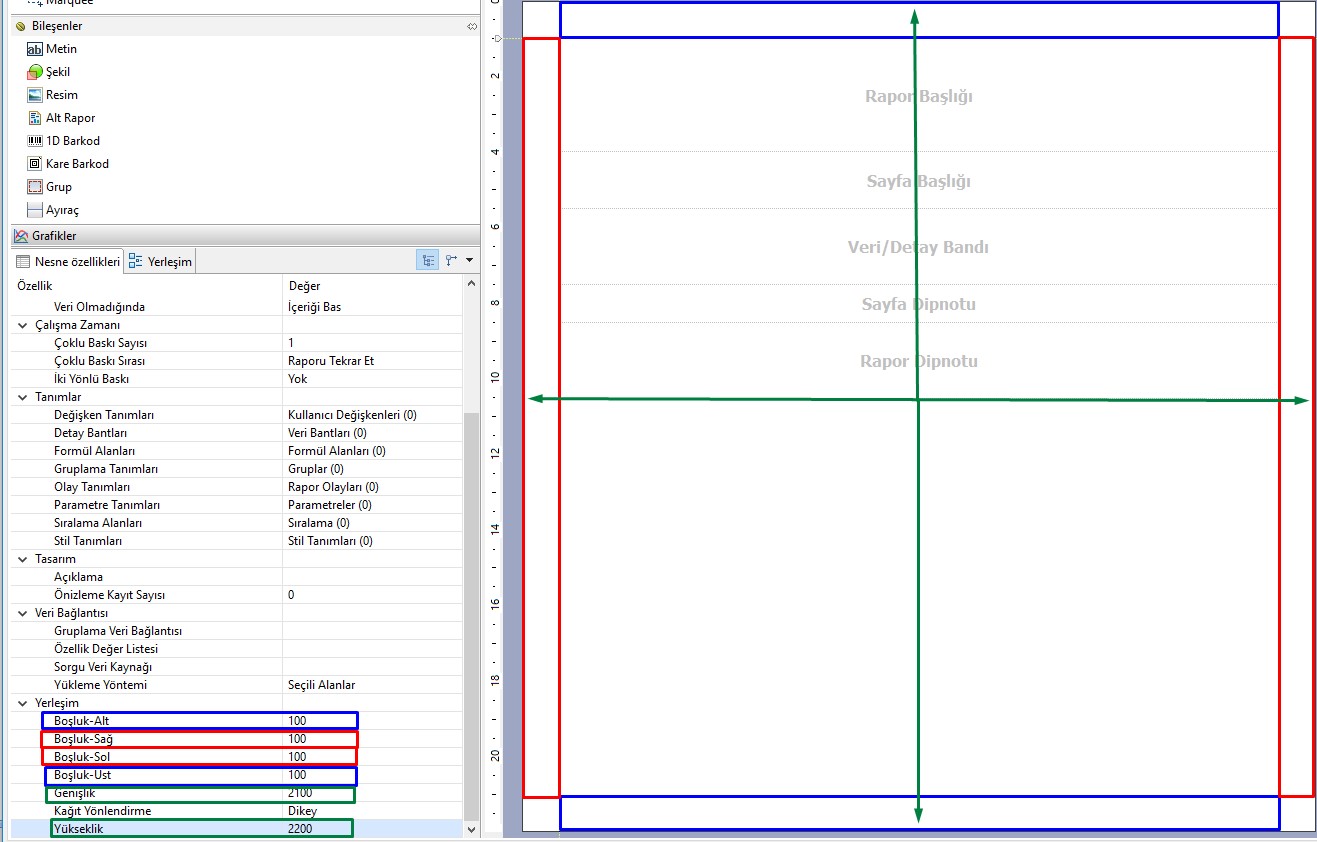Open the properties panel view menu arrow
This screenshot has width=1317, height=842.
tap(469, 260)
